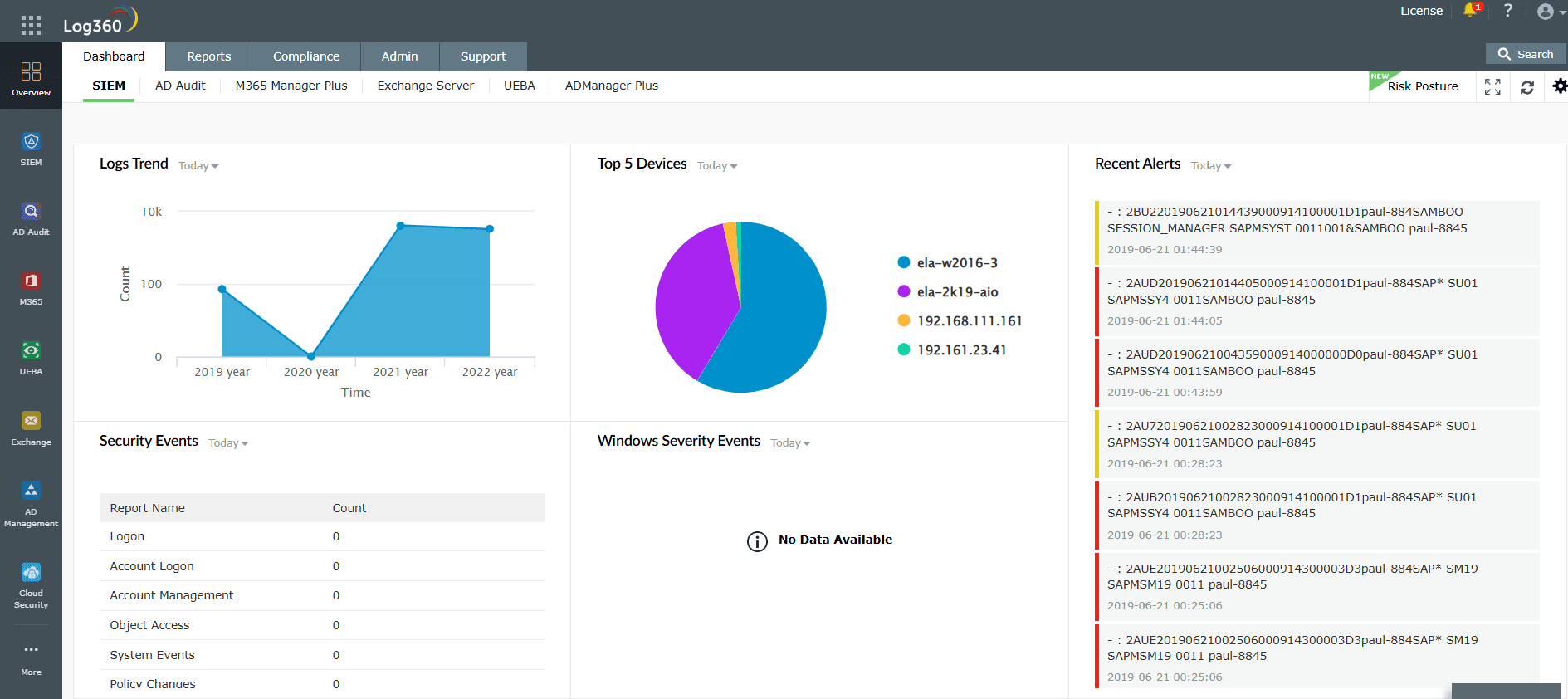Refresh the dashboard

1526,87
